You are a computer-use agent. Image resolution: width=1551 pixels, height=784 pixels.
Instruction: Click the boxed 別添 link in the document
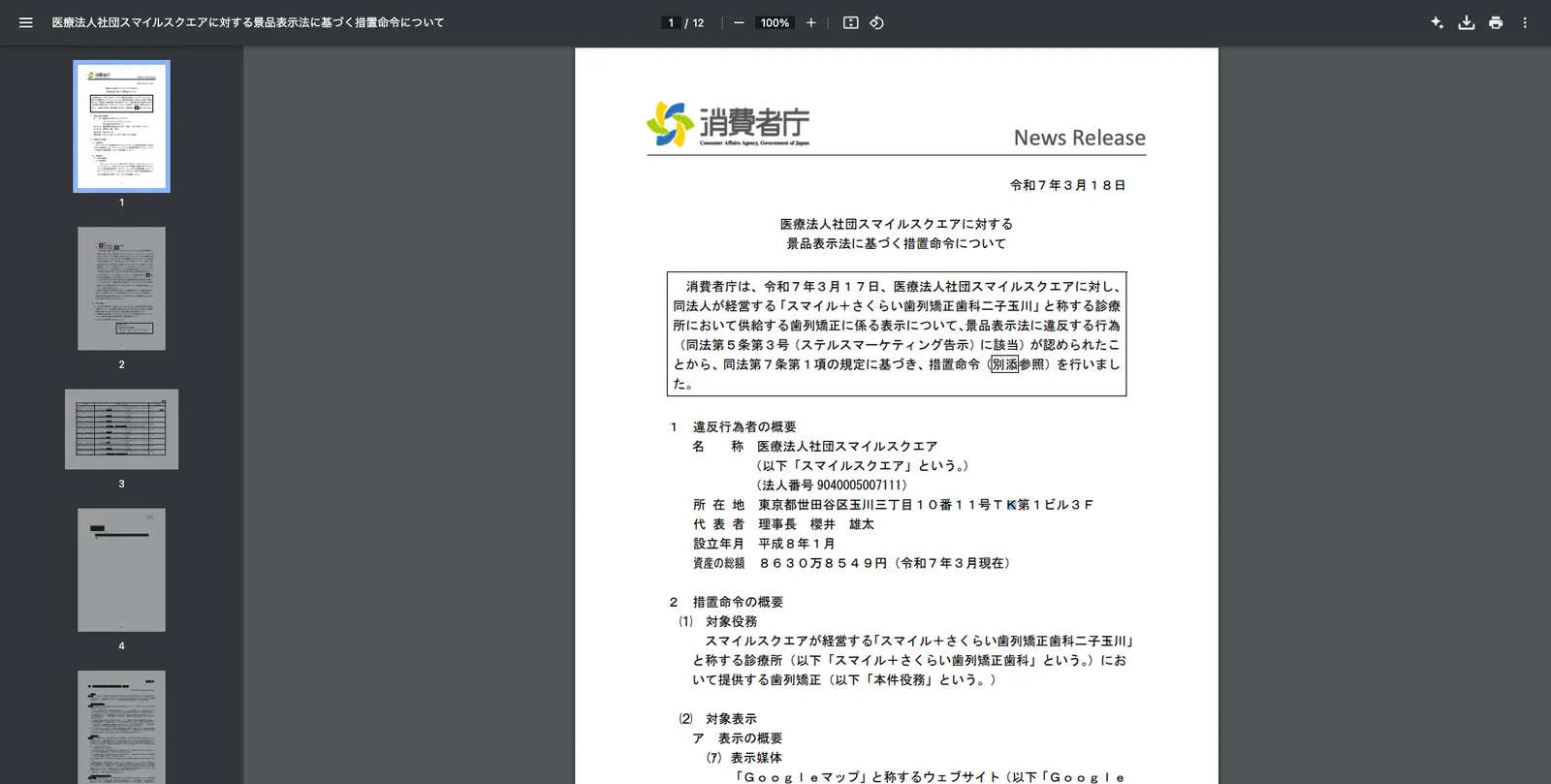click(x=1004, y=364)
